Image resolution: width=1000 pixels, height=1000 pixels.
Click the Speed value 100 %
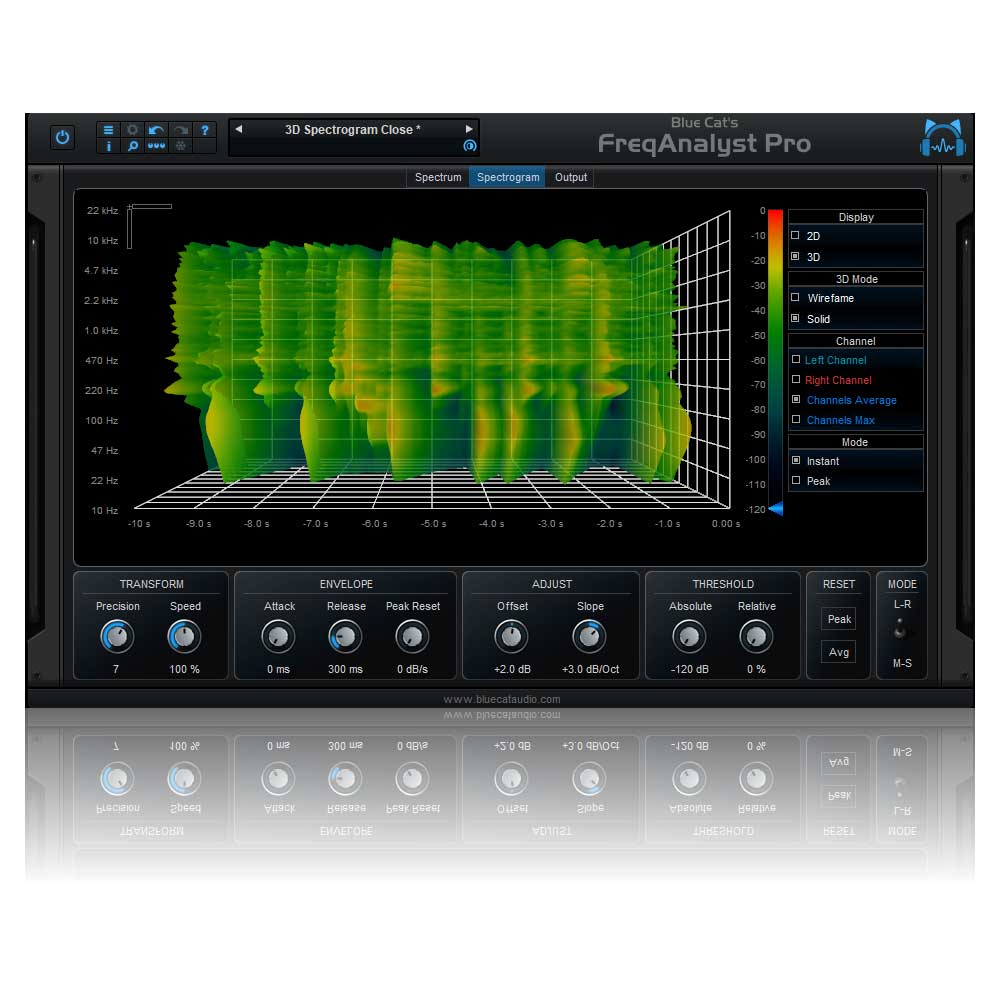click(184, 669)
